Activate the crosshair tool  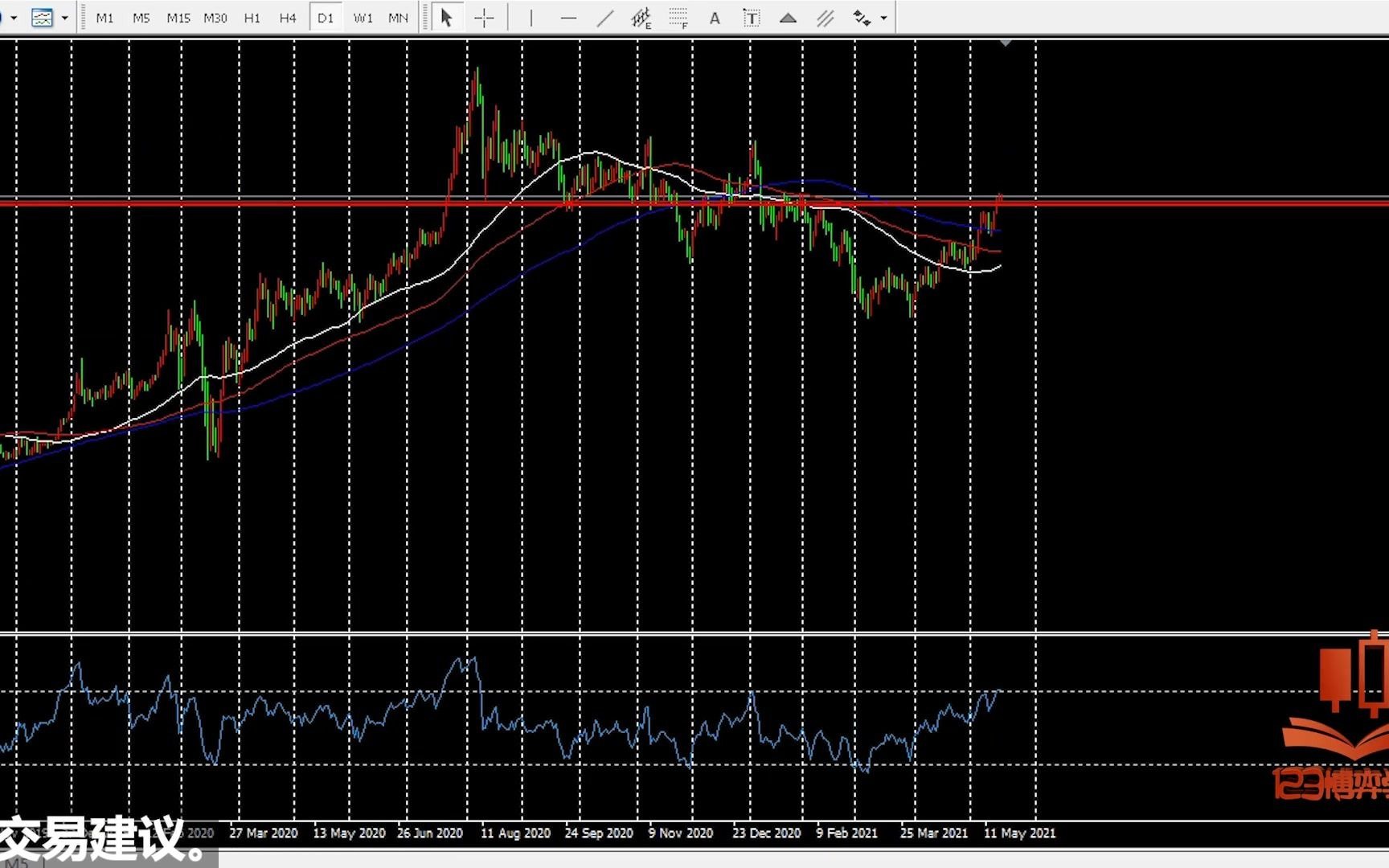(x=484, y=18)
